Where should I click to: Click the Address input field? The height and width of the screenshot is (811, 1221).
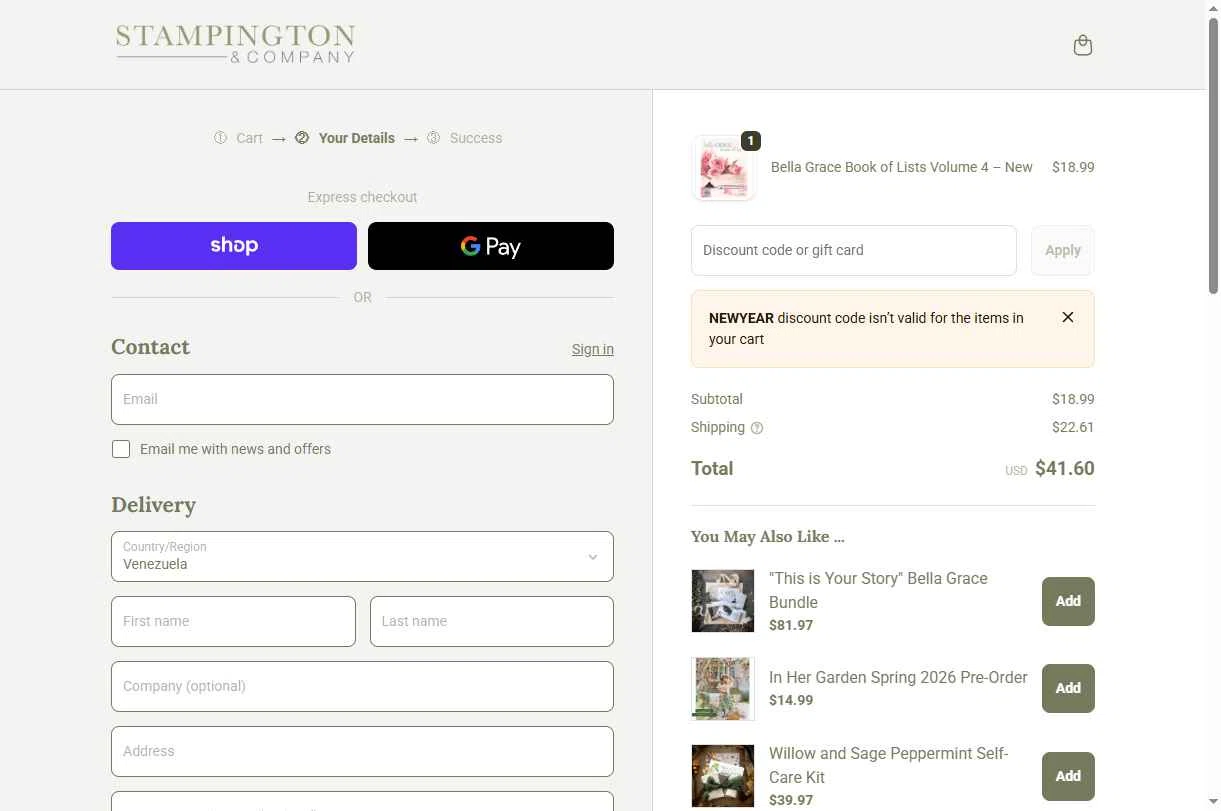[x=362, y=751]
